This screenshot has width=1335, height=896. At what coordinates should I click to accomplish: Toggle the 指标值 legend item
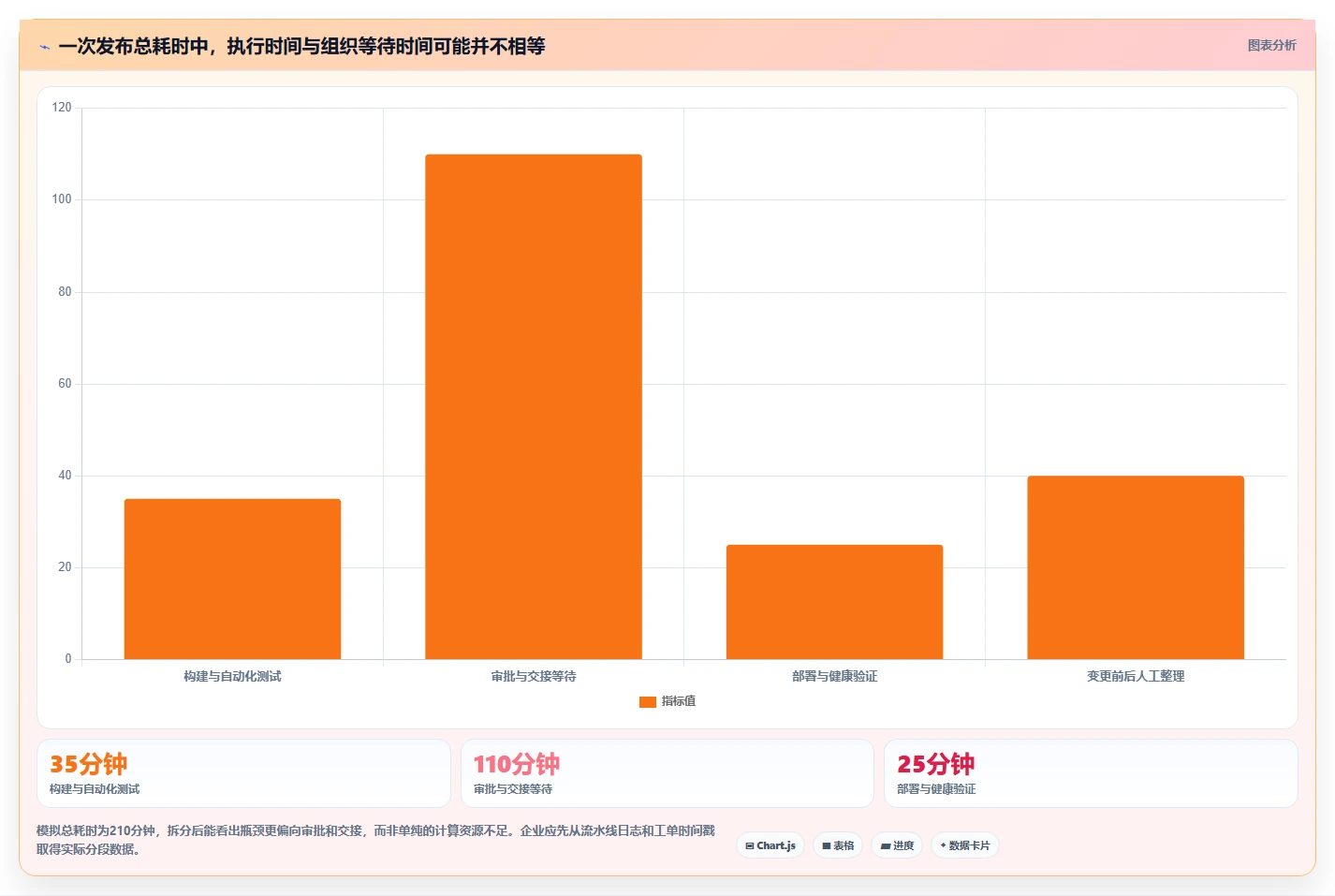[667, 701]
